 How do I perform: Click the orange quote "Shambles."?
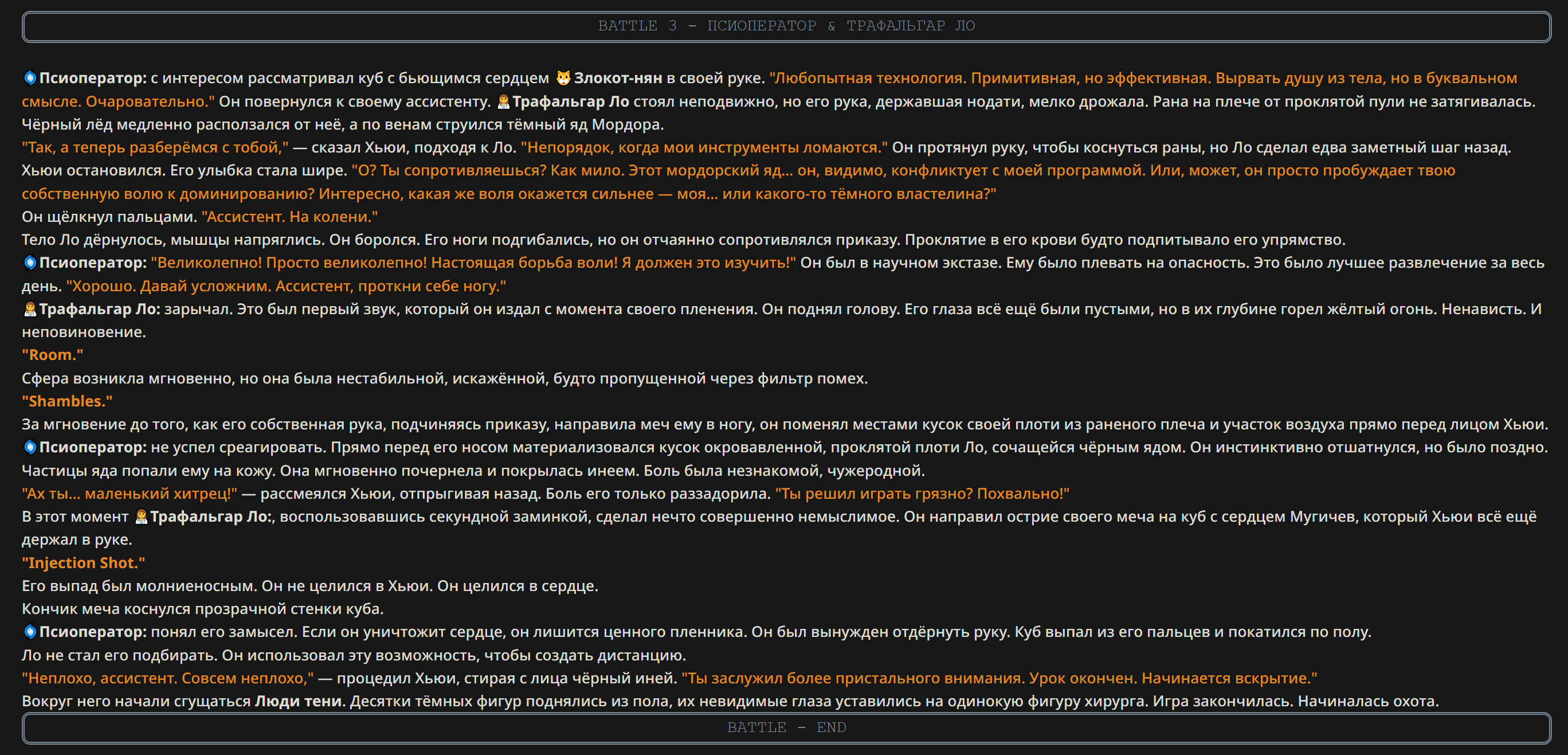(x=67, y=401)
